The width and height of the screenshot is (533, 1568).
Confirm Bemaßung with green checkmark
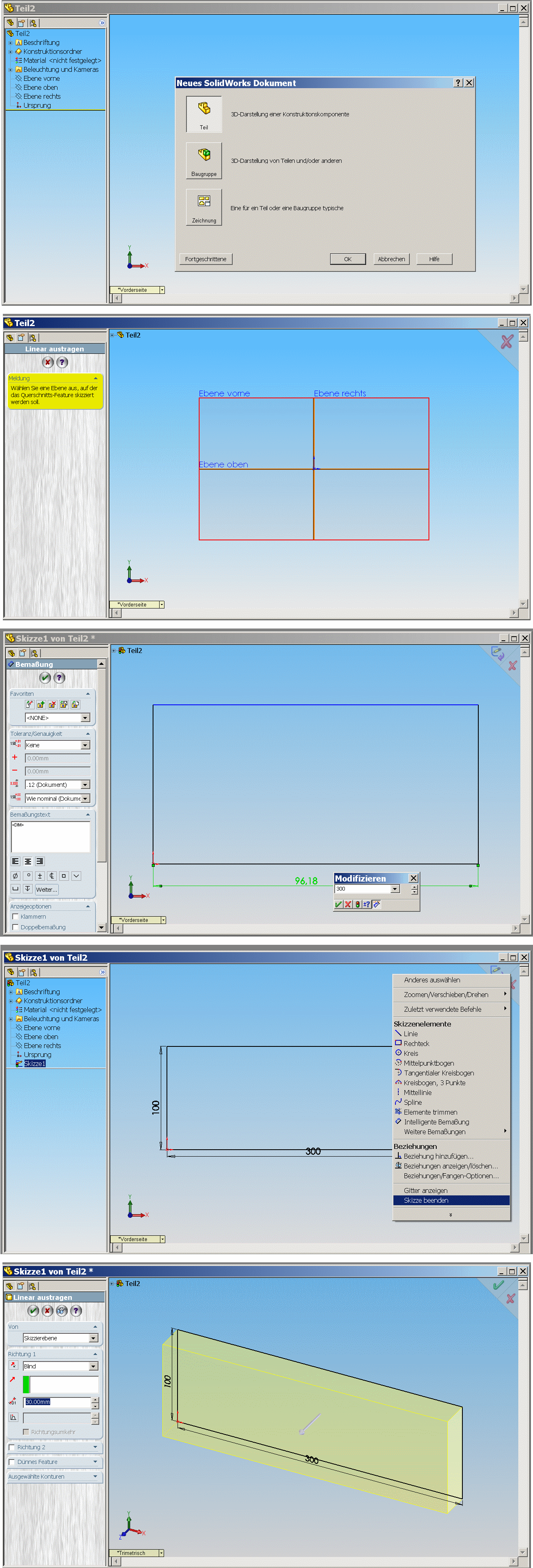coord(44,677)
